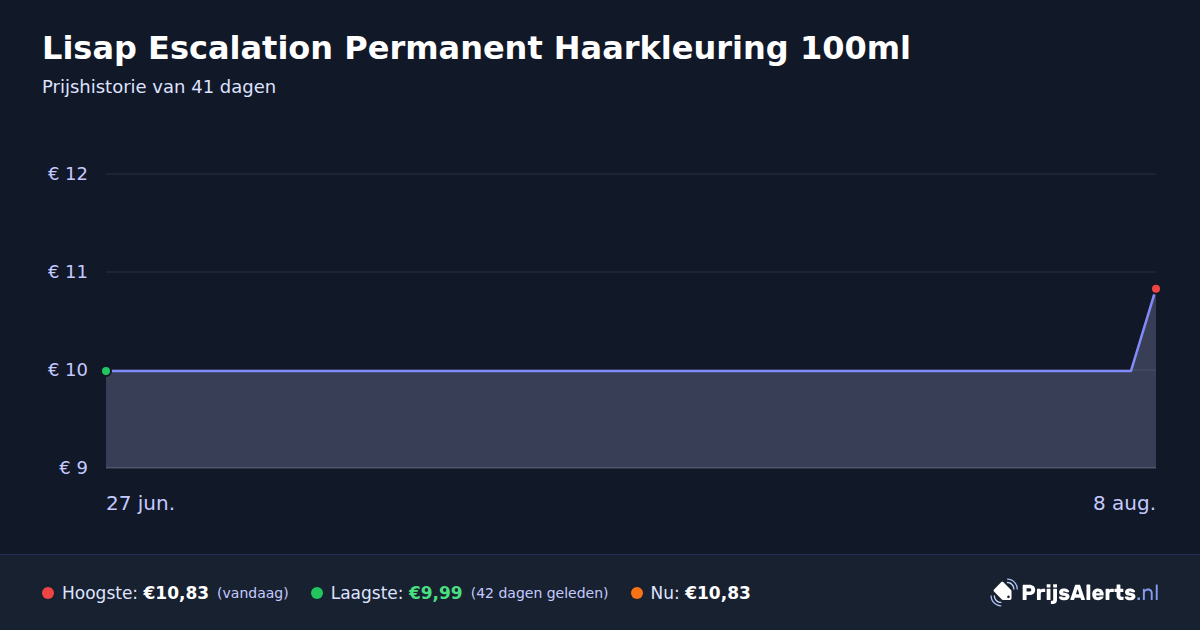Screen dimensions: 1200x630
Task: Click the Prijshistorie van 41 dagen subtitle
Action: click(159, 87)
